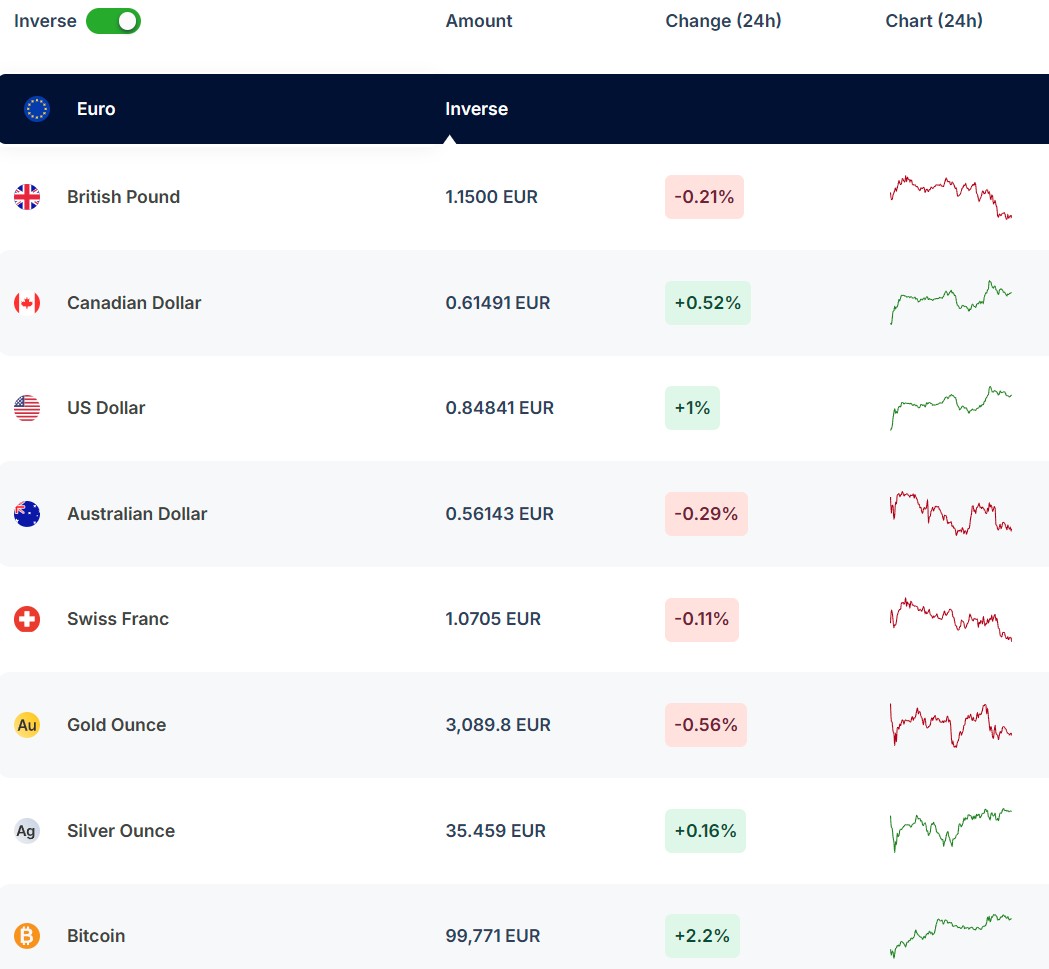The image size is (1049, 969).
Task: Click the Australian Dollar flag icon
Action: pyautogui.click(x=27, y=514)
